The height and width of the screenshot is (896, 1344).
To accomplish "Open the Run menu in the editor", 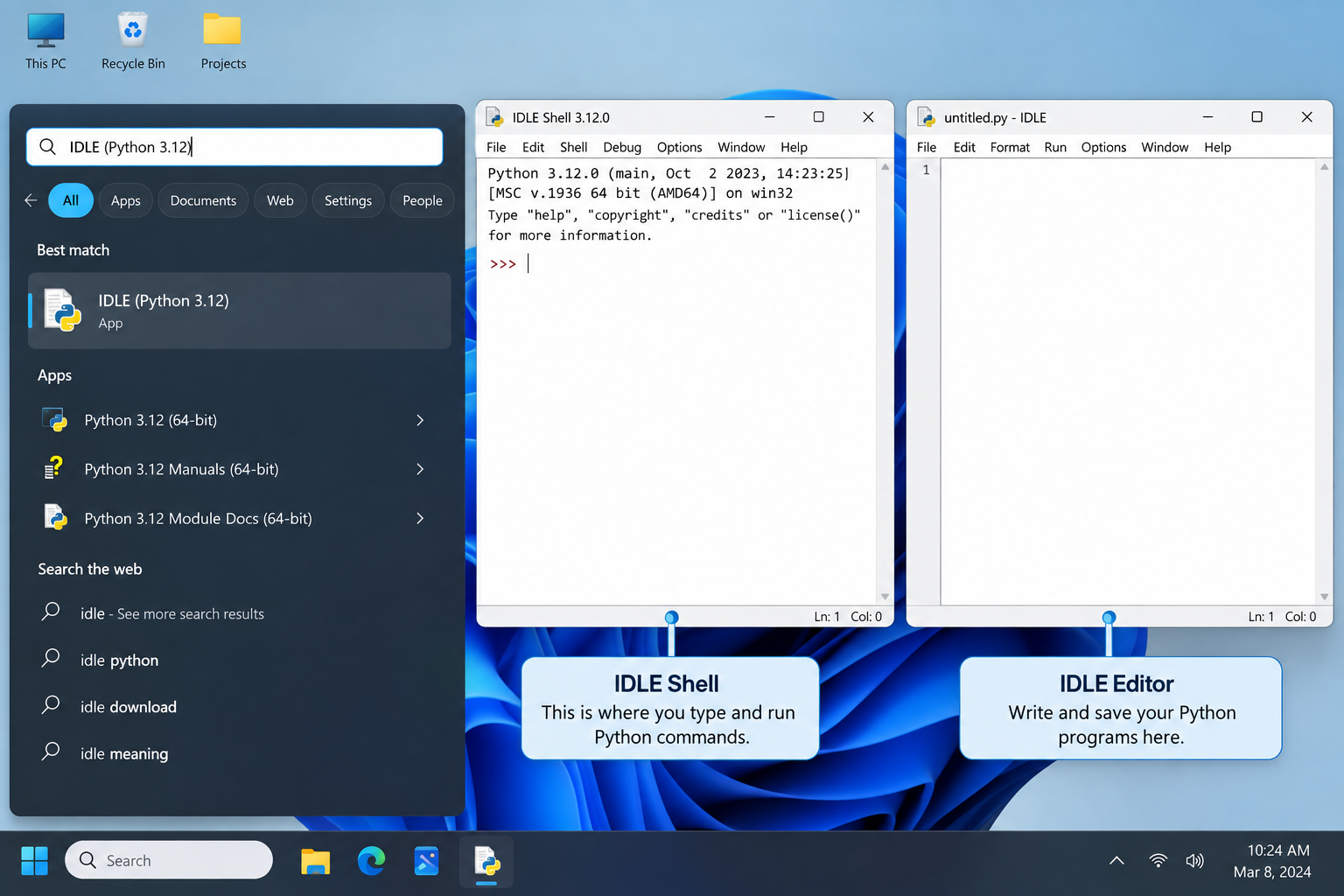I will 1055,147.
